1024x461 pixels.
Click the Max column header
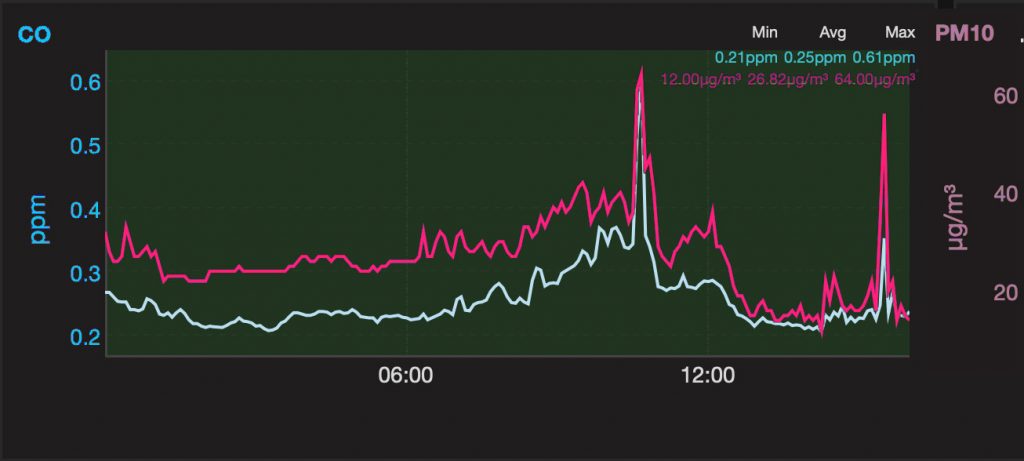[x=900, y=32]
